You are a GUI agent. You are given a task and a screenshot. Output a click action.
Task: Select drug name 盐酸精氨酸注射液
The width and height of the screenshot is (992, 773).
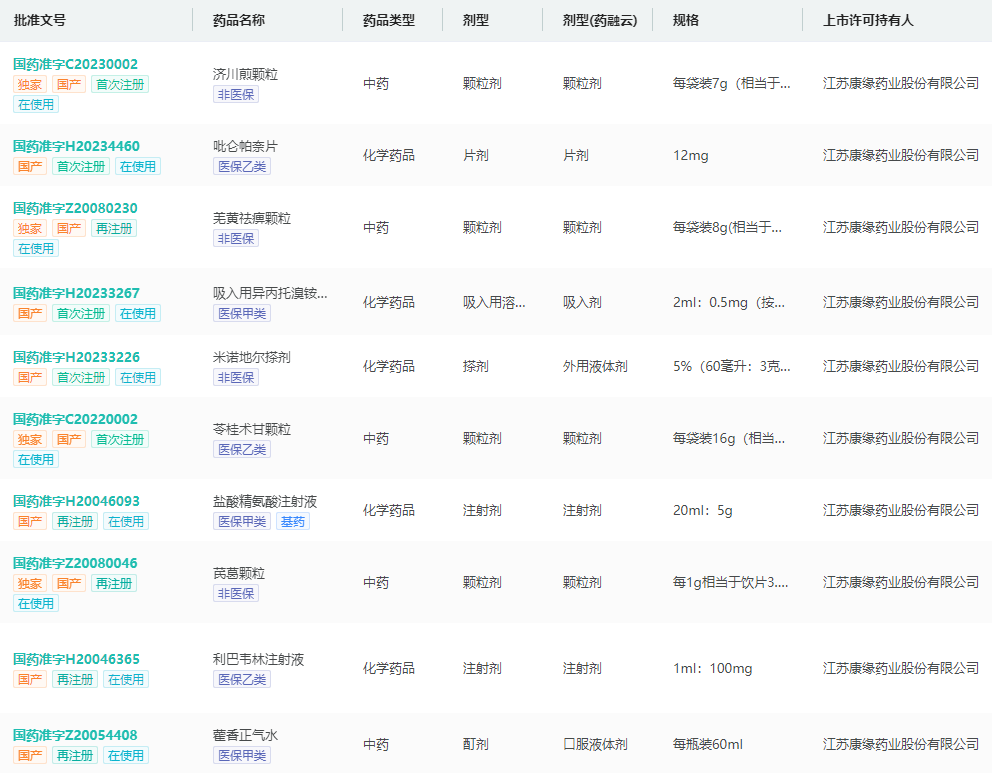[264, 502]
